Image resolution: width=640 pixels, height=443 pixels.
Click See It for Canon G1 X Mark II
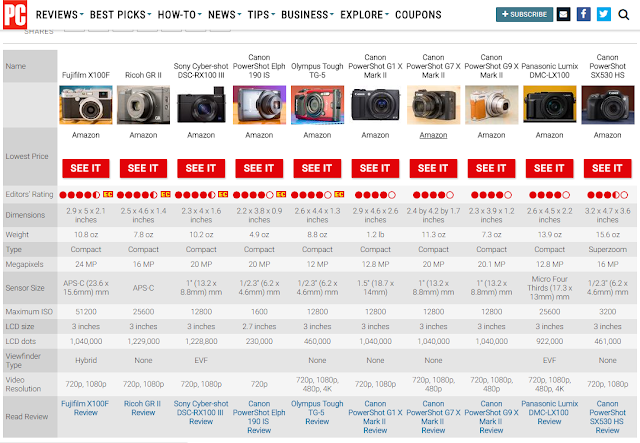(x=375, y=168)
